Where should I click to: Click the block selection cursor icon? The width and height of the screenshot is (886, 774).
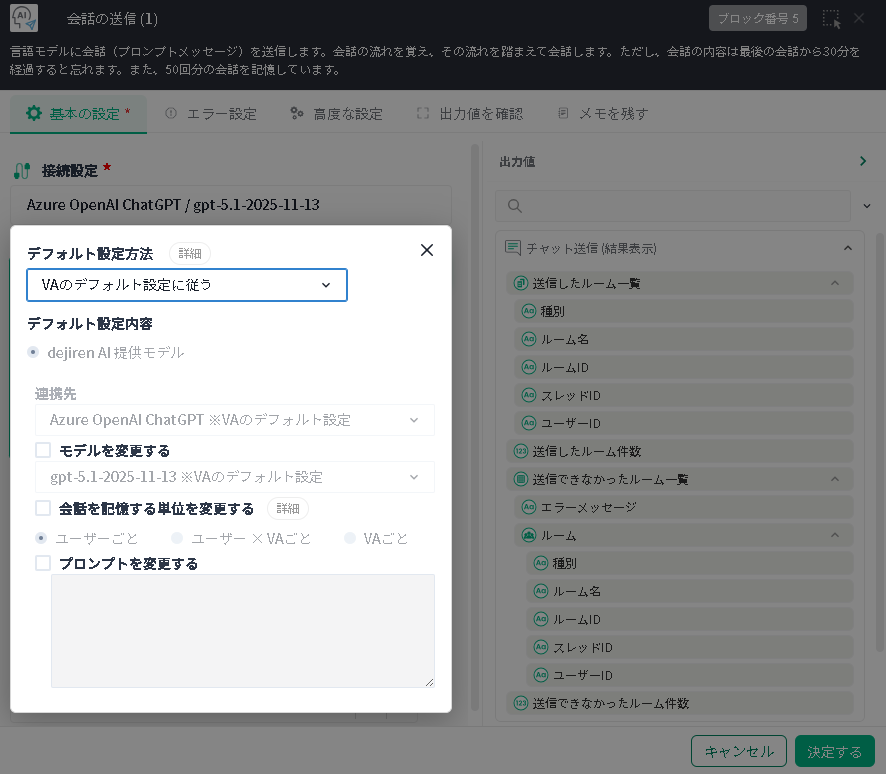[832, 19]
